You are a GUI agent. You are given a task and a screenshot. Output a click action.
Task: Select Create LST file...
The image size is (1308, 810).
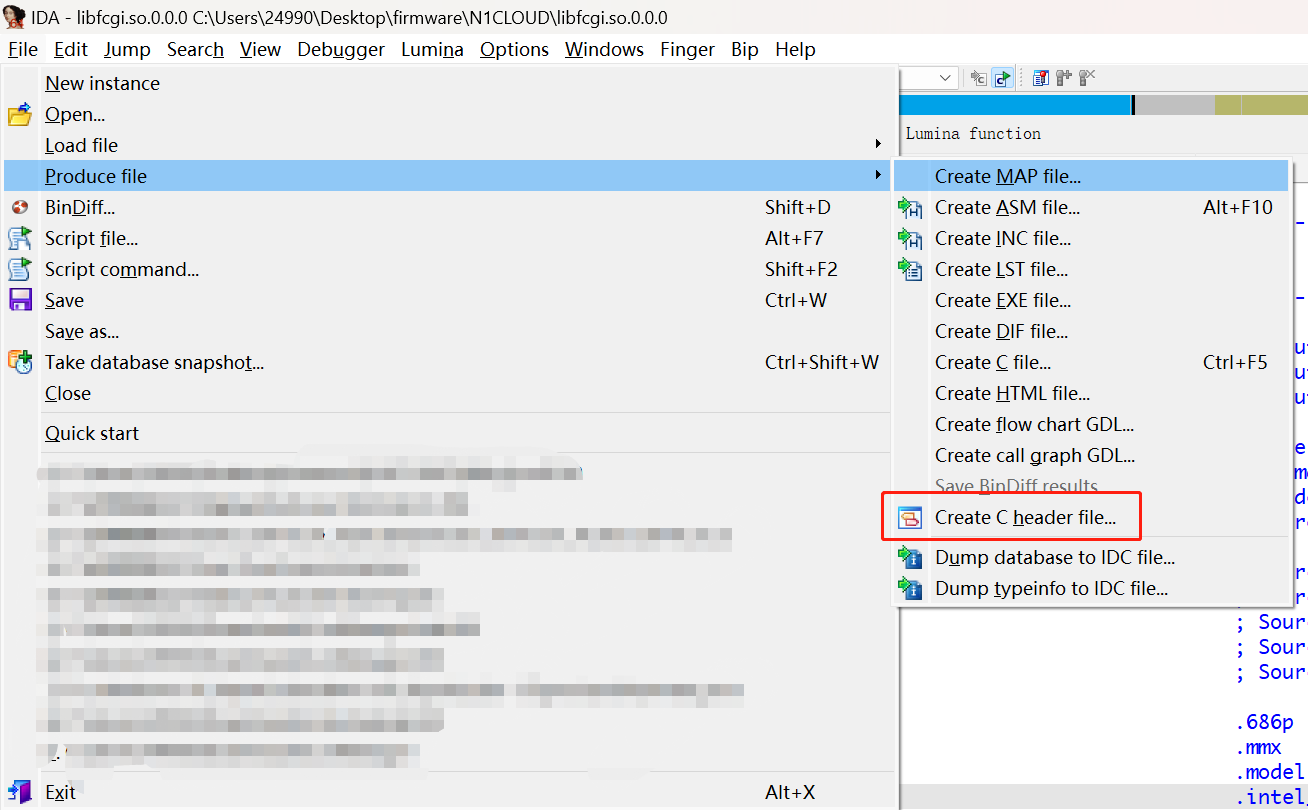coord(1091,269)
